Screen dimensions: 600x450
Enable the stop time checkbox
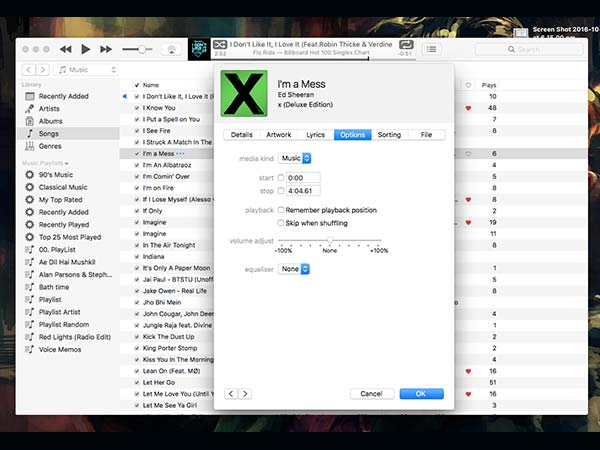pyautogui.click(x=281, y=191)
